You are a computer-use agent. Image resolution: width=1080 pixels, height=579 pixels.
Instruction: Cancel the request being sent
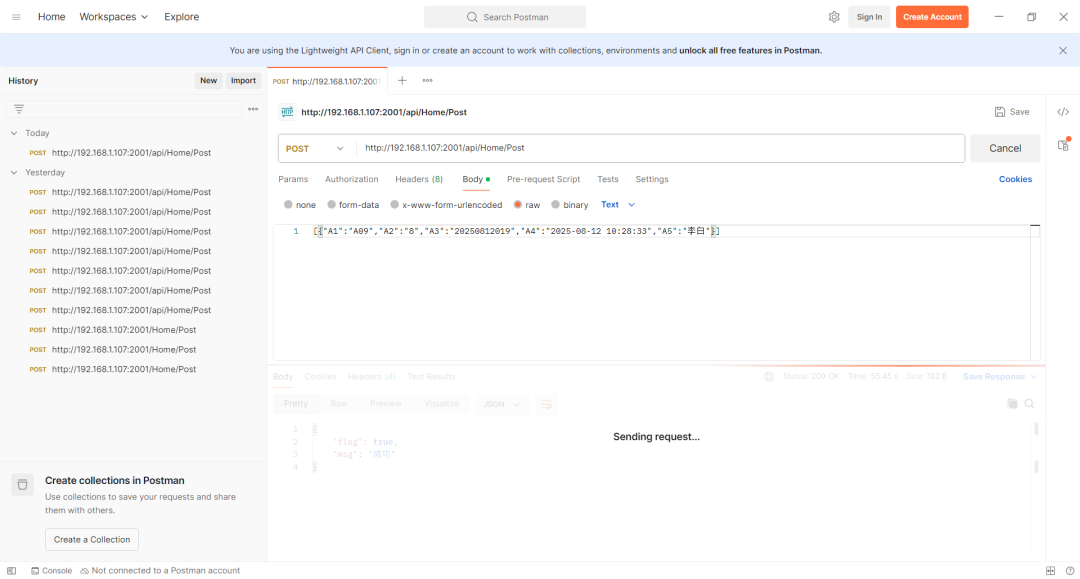click(1004, 148)
